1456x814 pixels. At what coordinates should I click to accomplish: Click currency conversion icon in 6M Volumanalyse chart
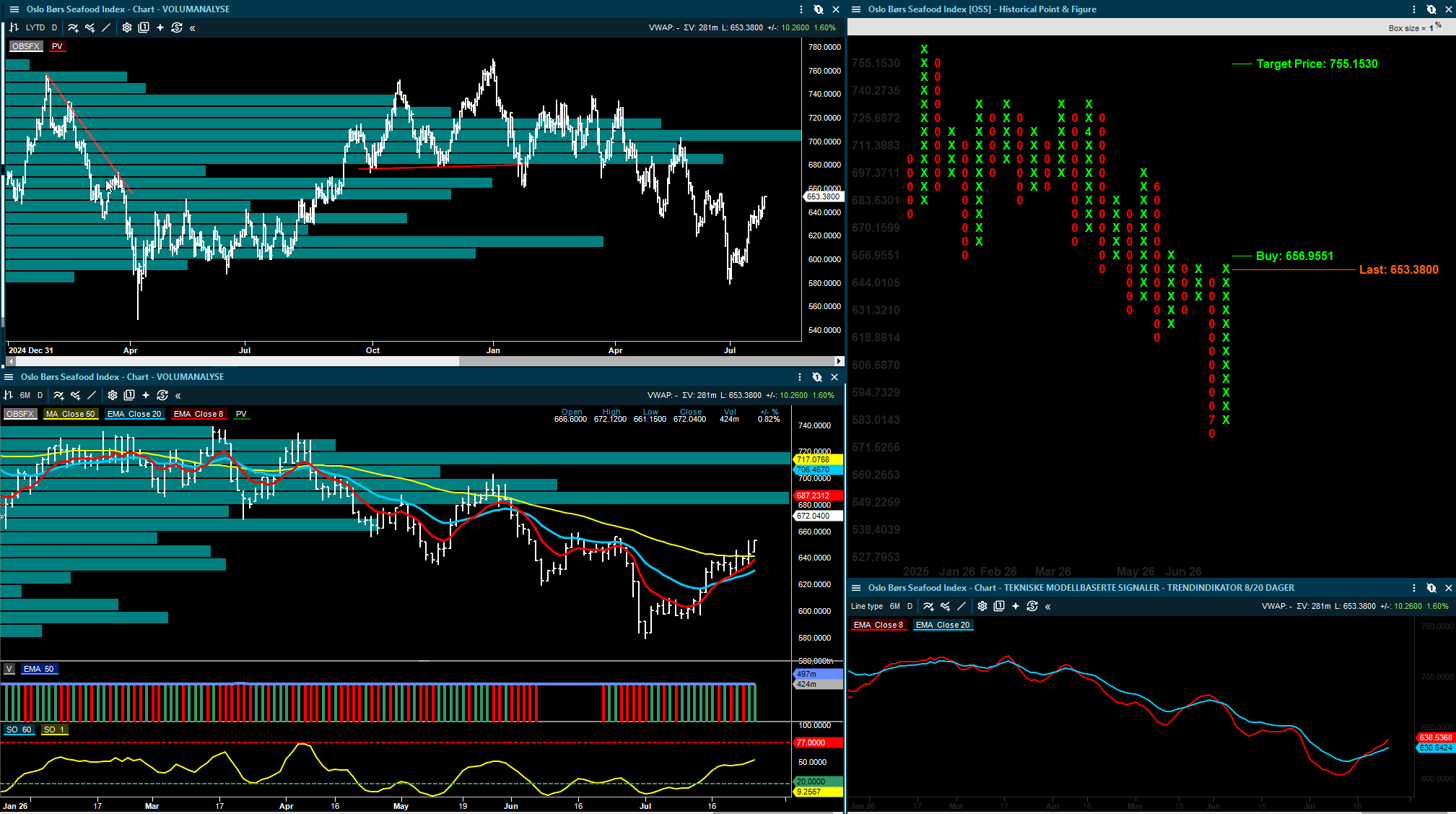point(162,395)
